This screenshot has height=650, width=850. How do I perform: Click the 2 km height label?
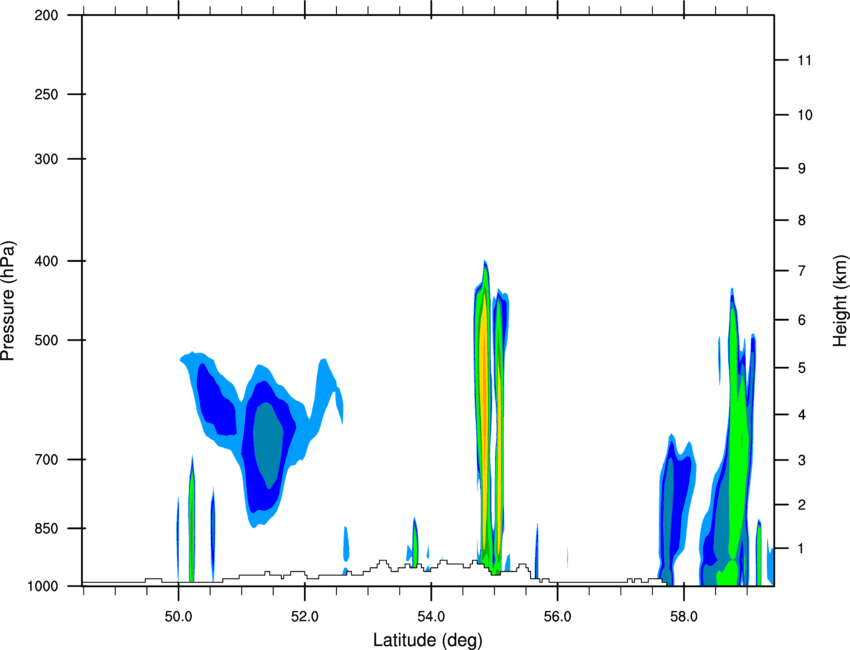coord(802,505)
